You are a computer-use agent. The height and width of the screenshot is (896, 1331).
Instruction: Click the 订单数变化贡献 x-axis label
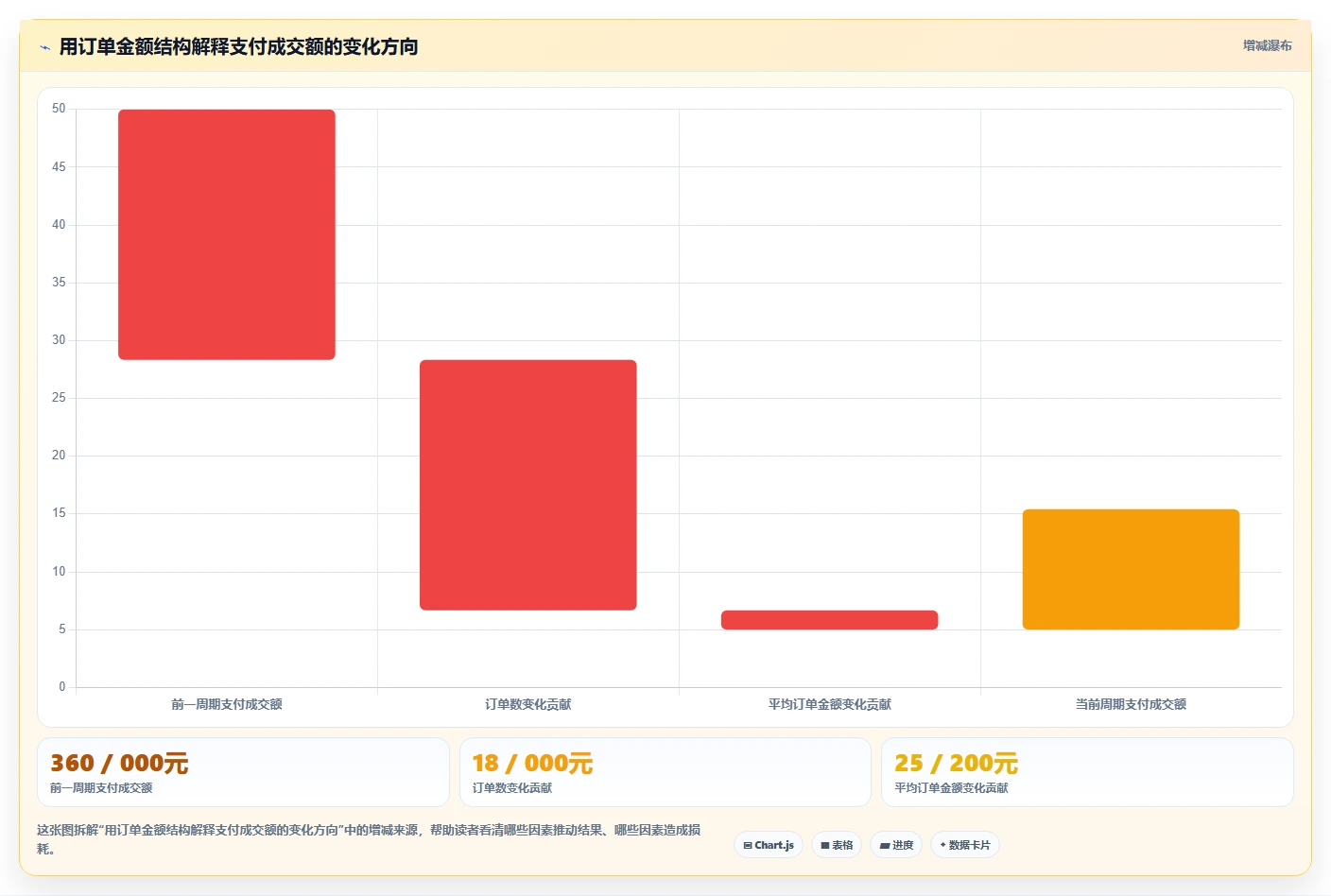[x=528, y=704]
